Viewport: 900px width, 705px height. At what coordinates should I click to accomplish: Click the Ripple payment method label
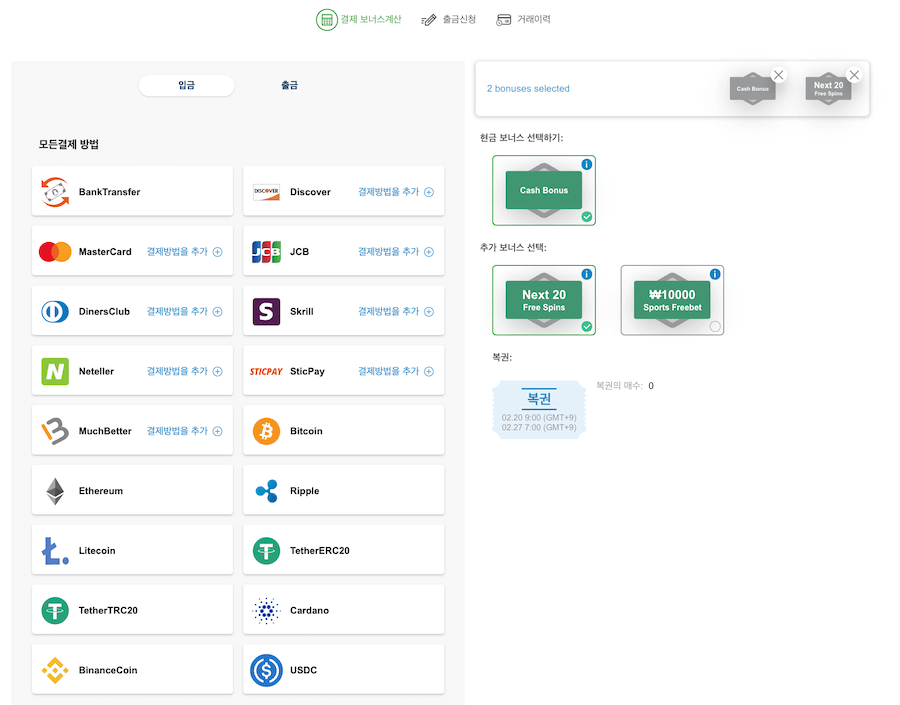305,491
